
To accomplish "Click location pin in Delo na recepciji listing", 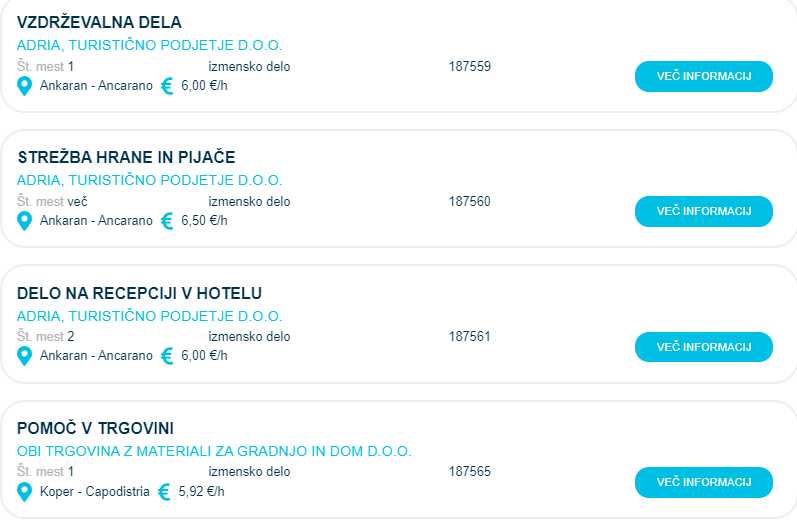I will tap(24, 356).
